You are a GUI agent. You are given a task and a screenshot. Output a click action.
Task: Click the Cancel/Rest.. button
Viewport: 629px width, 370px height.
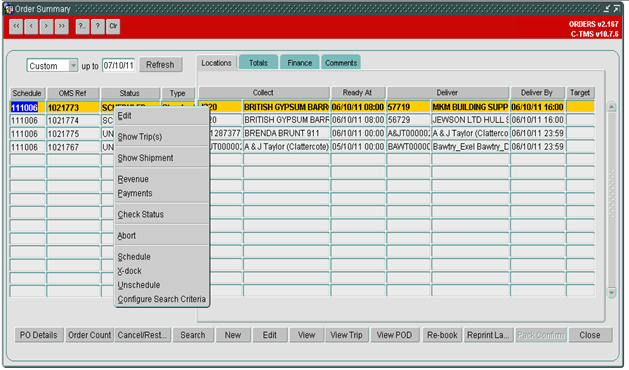143,335
